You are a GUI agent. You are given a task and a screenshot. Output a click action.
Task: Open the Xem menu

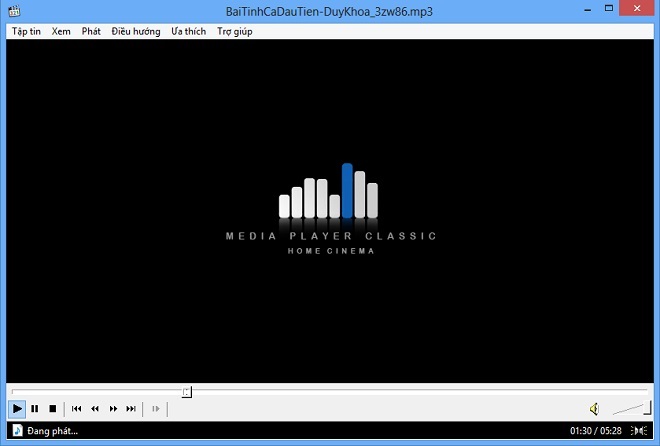pos(61,31)
